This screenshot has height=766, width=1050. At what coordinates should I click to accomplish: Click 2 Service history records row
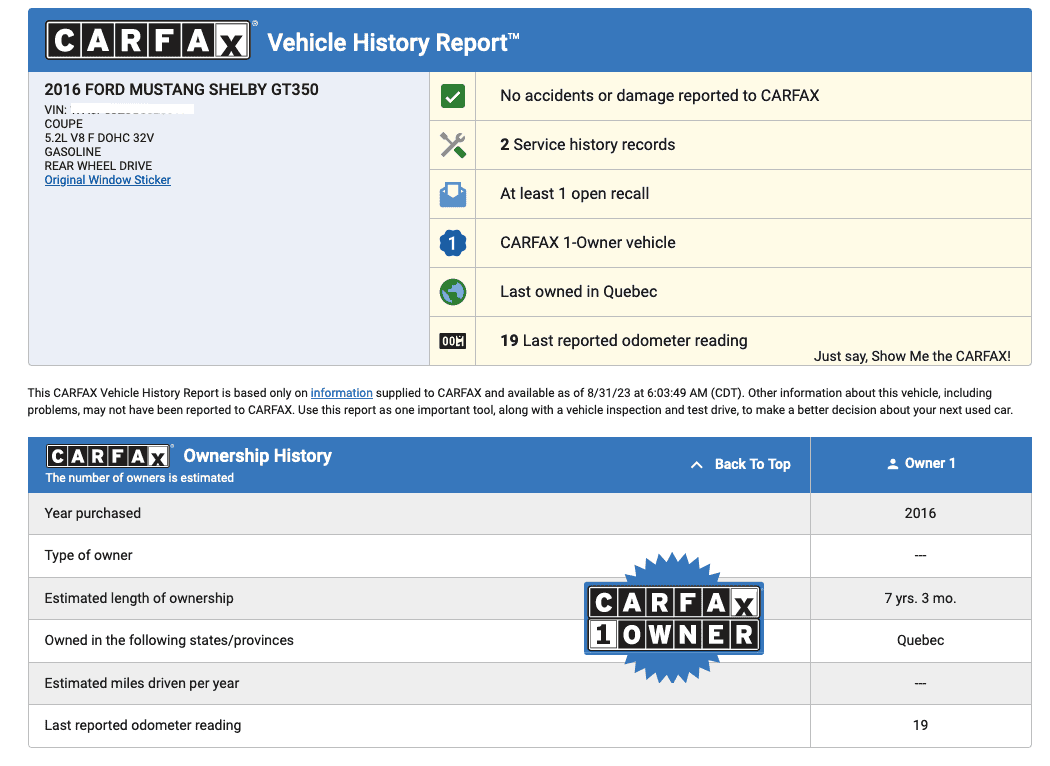pyautogui.click(x=731, y=145)
